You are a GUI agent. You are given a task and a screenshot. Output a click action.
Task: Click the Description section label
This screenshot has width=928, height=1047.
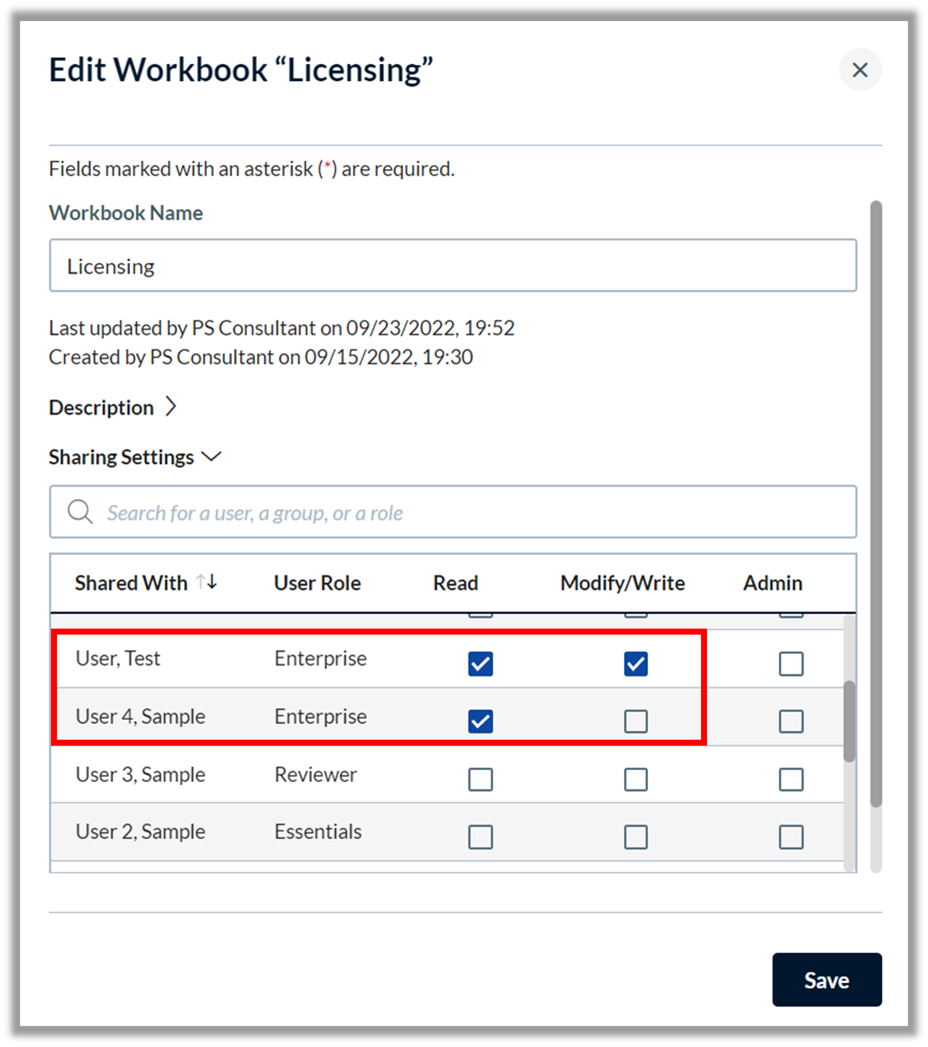pyautogui.click(x=101, y=407)
